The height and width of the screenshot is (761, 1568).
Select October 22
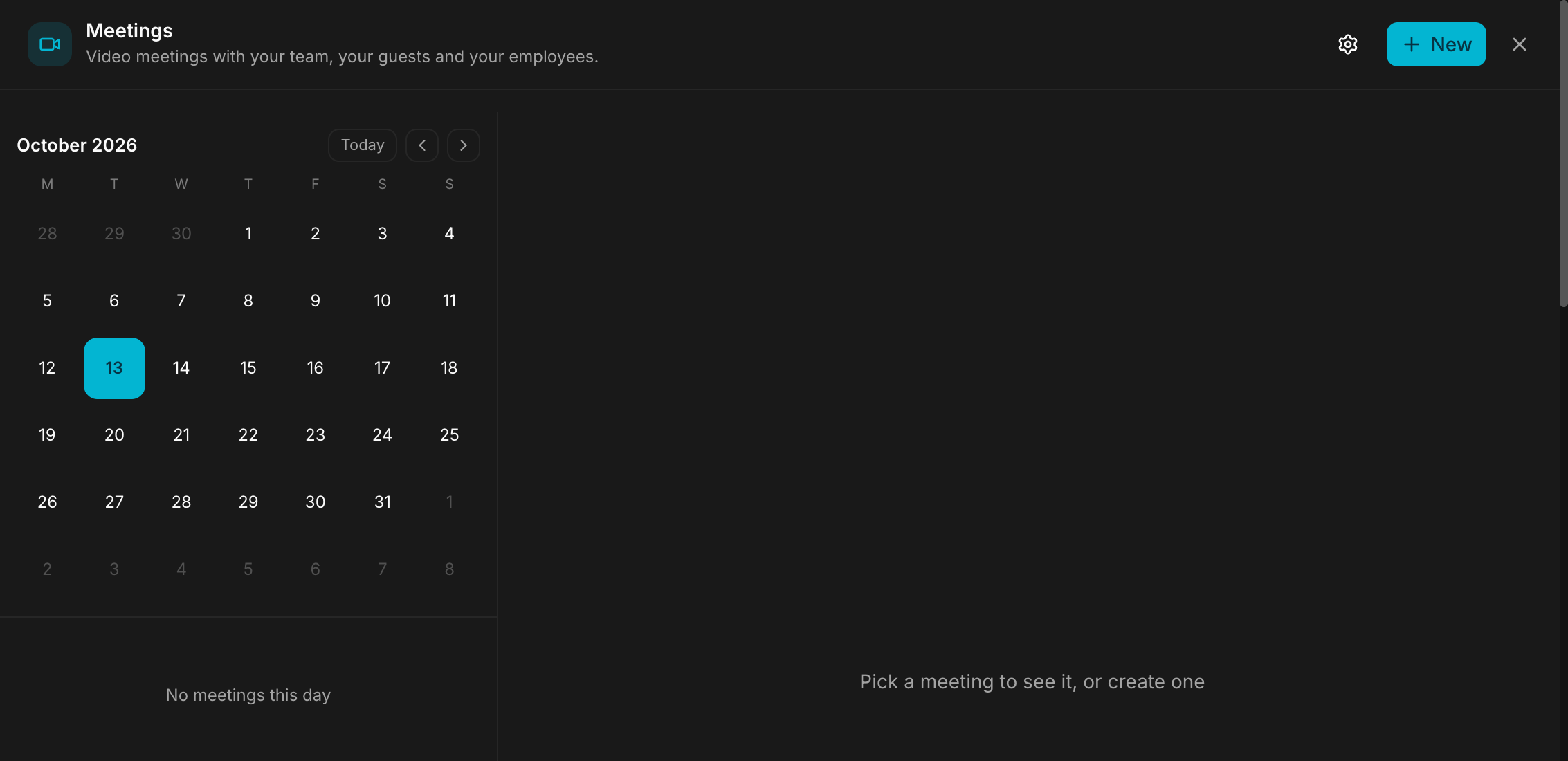248,435
